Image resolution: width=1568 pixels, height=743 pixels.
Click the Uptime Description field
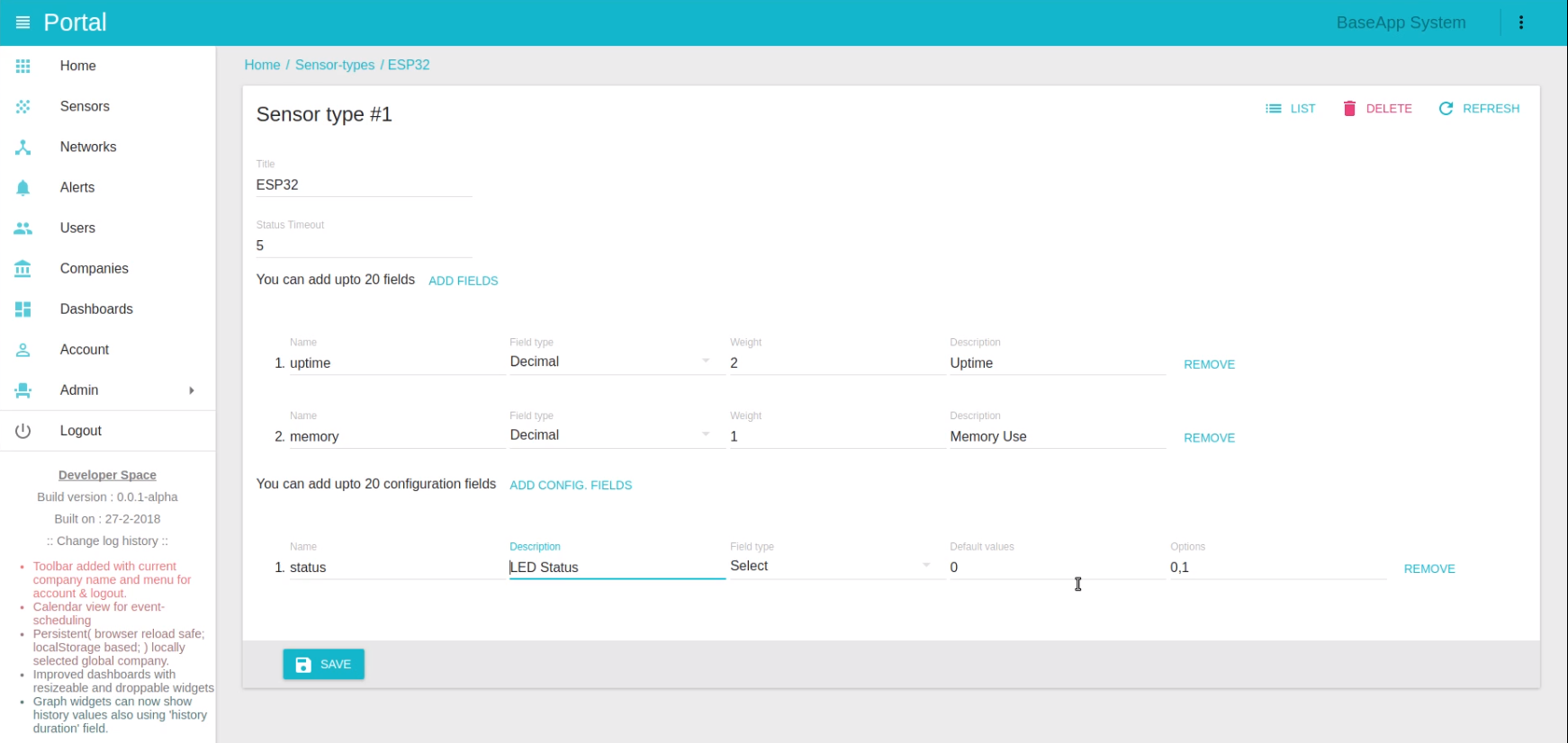[x=1058, y=363]
